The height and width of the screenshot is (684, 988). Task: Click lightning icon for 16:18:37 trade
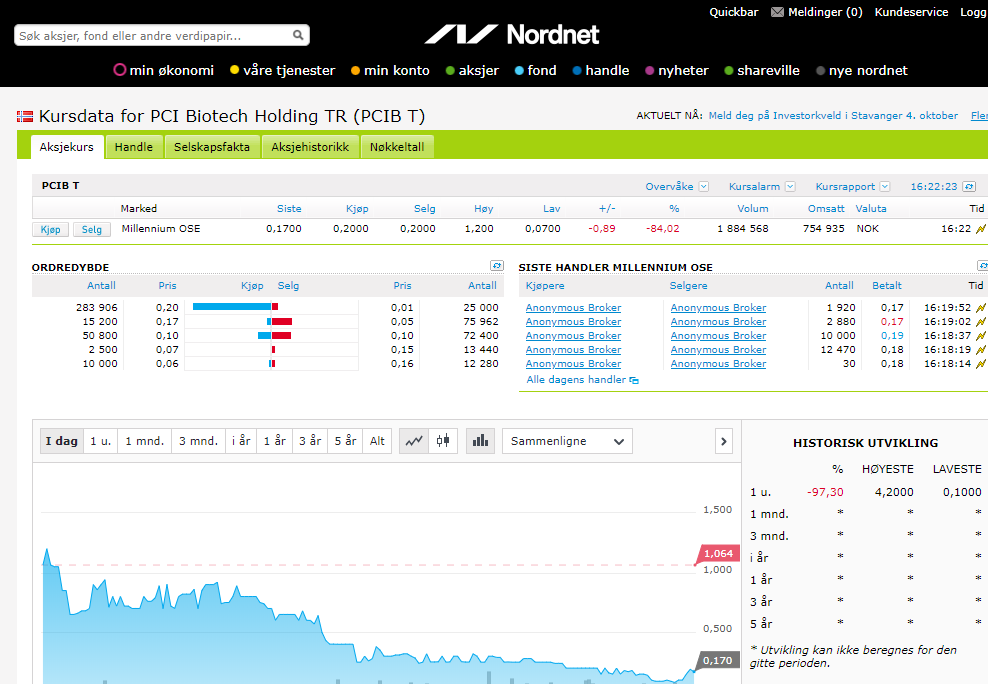tap(980, 336)
